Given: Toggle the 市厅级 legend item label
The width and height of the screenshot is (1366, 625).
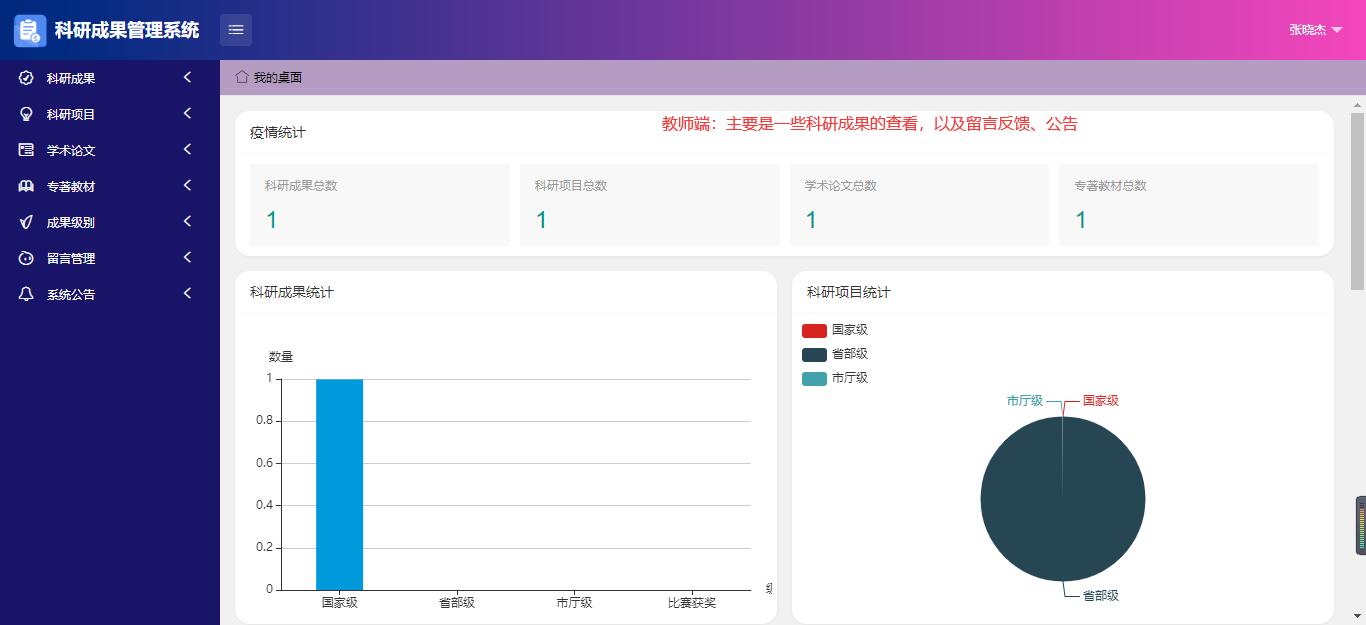Looking at the screenshot, I should 850,378.
